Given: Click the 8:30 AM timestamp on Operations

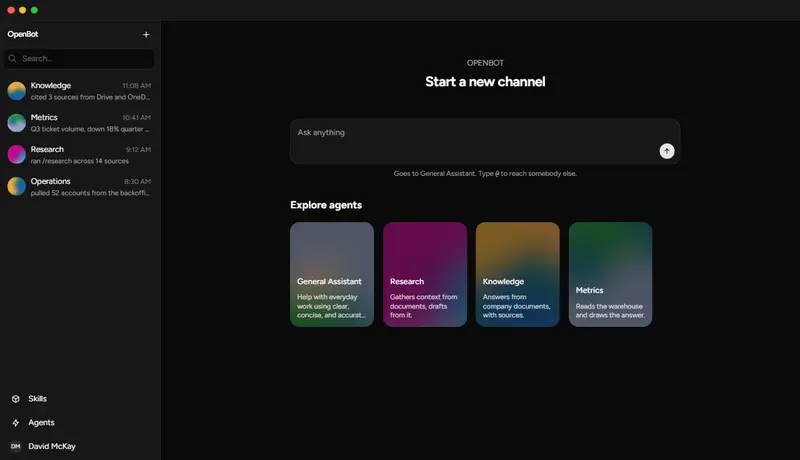Looking at the screenshot, I should pos(137,182).
